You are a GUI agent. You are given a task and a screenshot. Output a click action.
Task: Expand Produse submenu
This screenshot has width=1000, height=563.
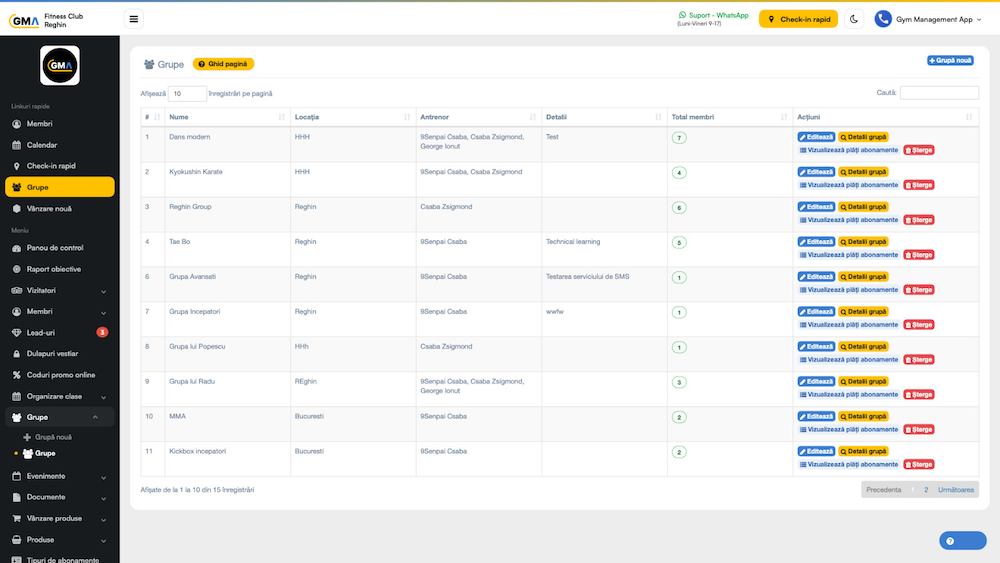point(60,539)
